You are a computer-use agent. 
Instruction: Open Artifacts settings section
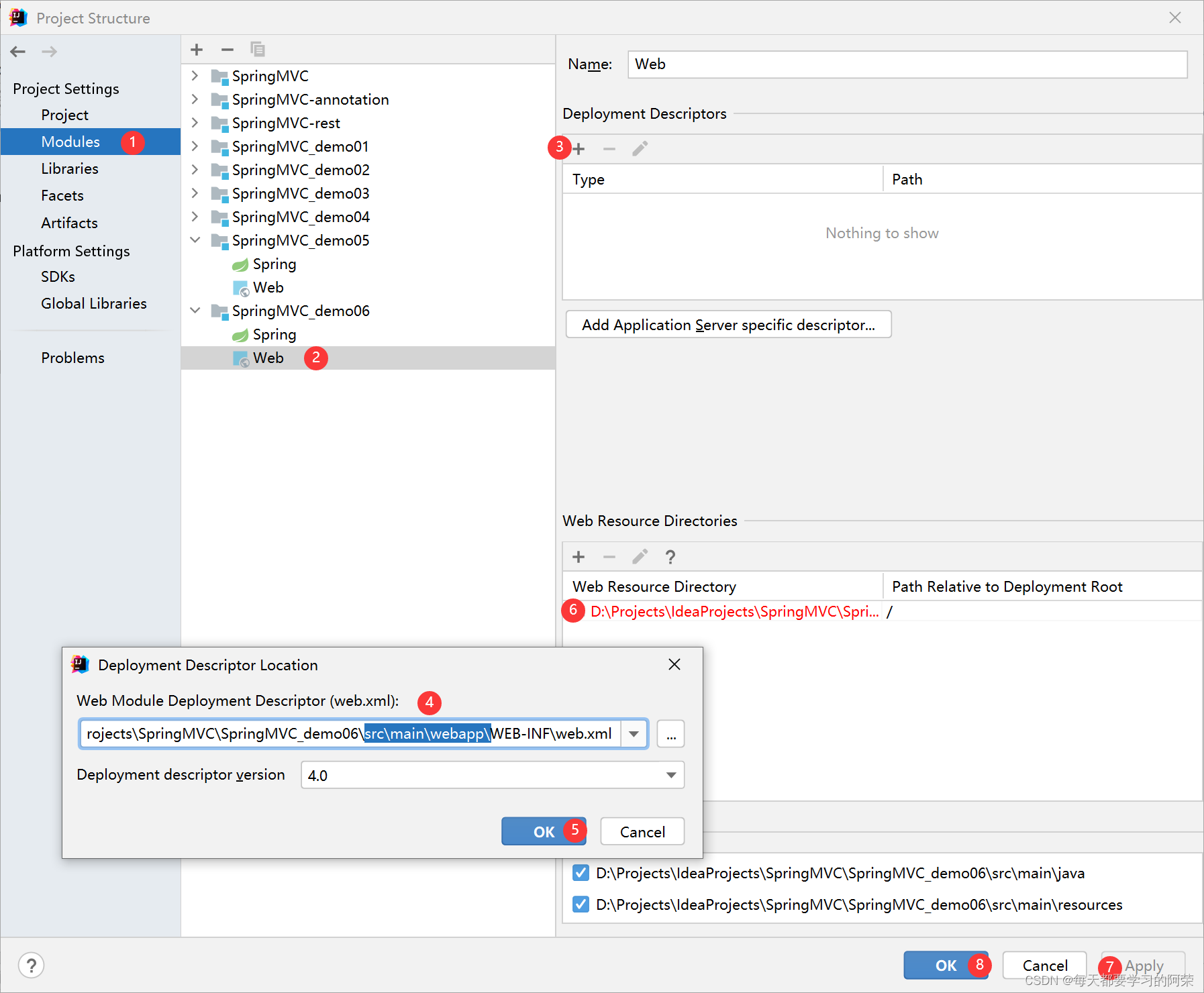[70, 223]
